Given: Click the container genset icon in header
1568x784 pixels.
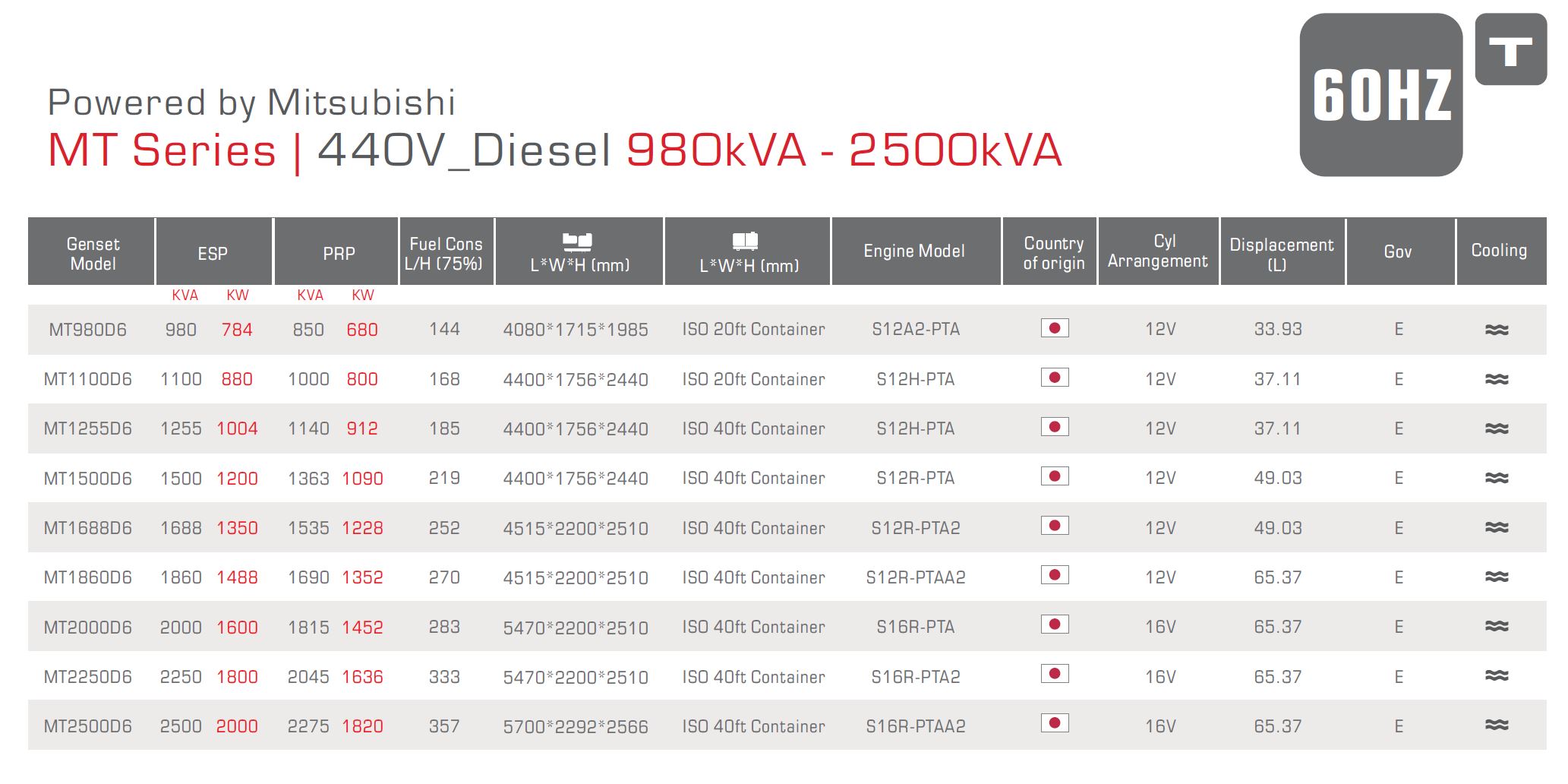Looking at the screenshot, I should coord(745,242).
